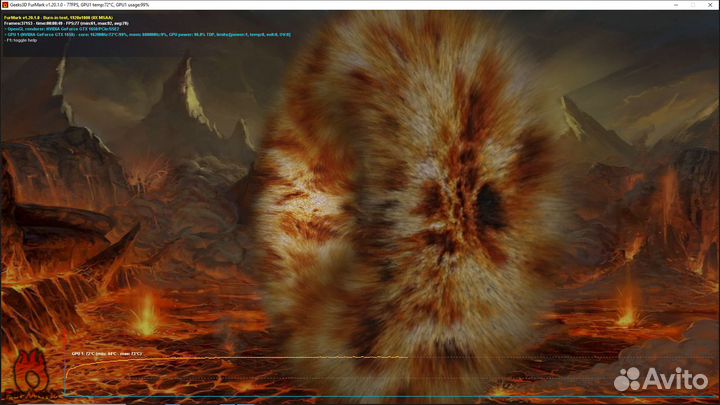Image resolution: width=720 pixels, height=405 pixels.
Task: Click the blue temperature graph frame border
Action: coord(66,380)
